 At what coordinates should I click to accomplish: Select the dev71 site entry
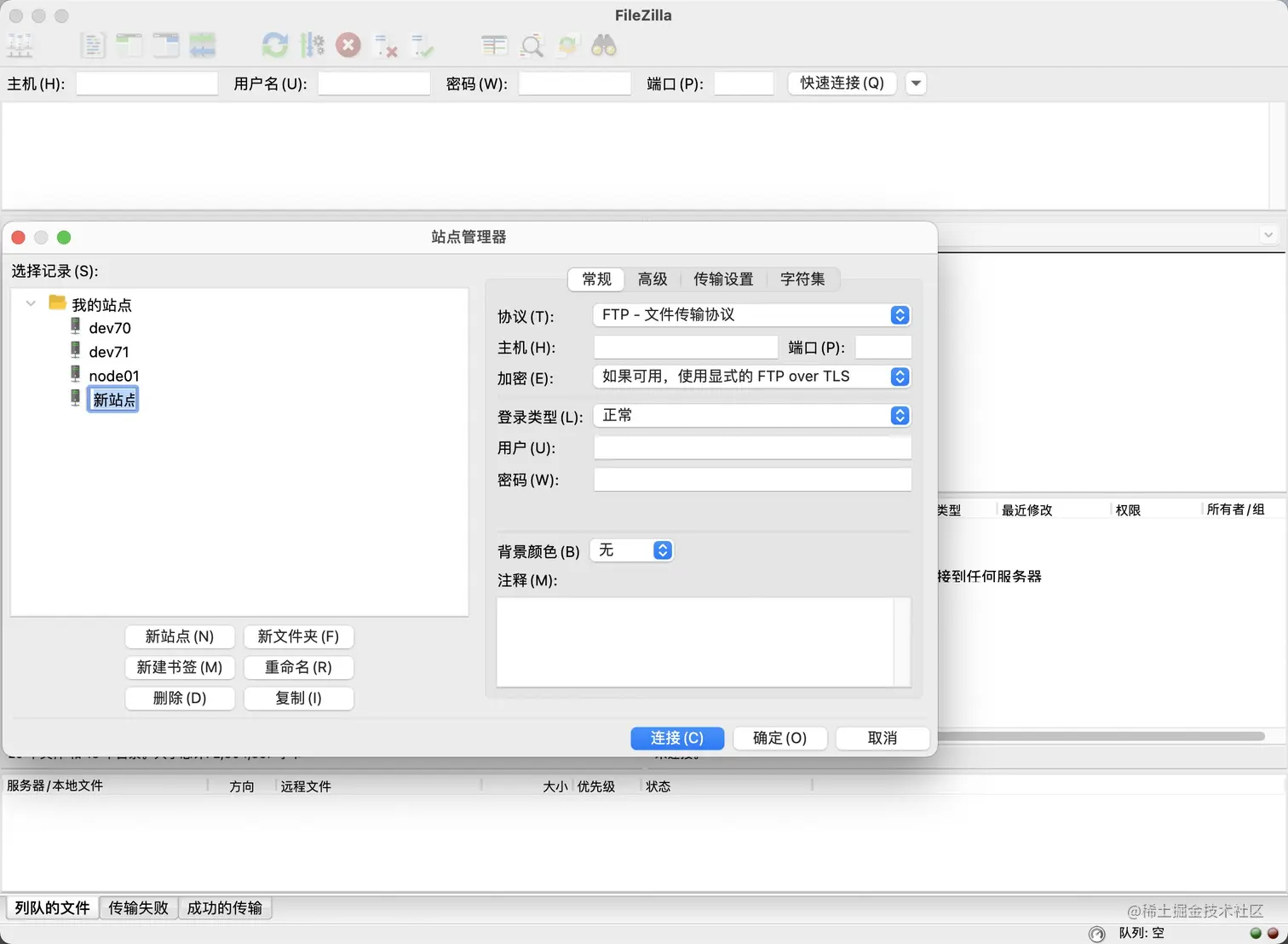109,352
